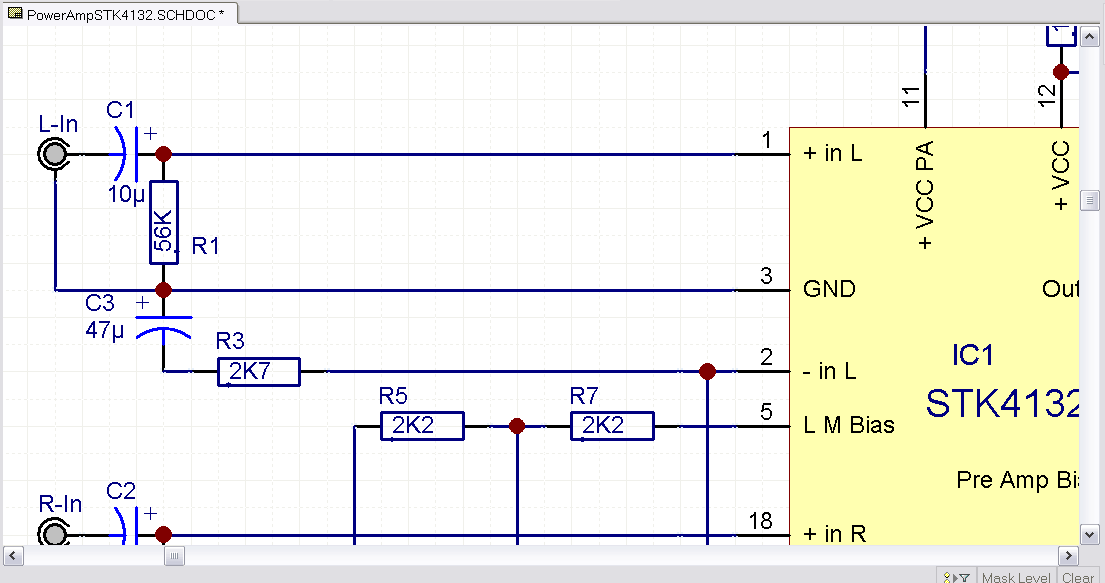The width and height of the screenshot is (1105, 583).
Task: Click the horizontal scrollbar thumb
Action: coord(174,556)
